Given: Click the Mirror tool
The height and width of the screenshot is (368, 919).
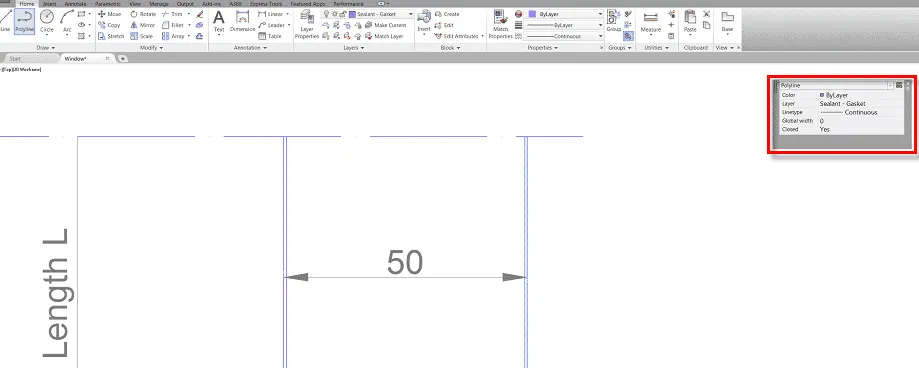Looking at the screenshot, I should click(x=142, y=25).
